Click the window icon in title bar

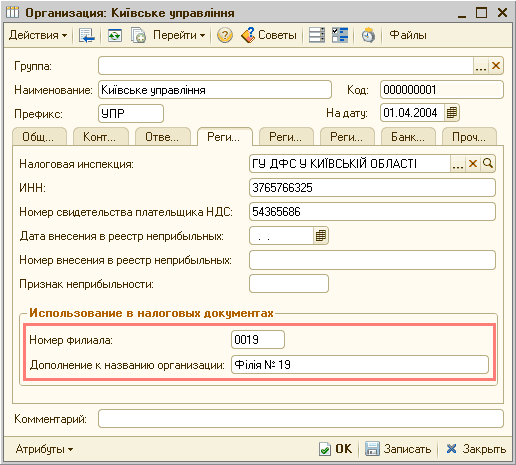13,13
